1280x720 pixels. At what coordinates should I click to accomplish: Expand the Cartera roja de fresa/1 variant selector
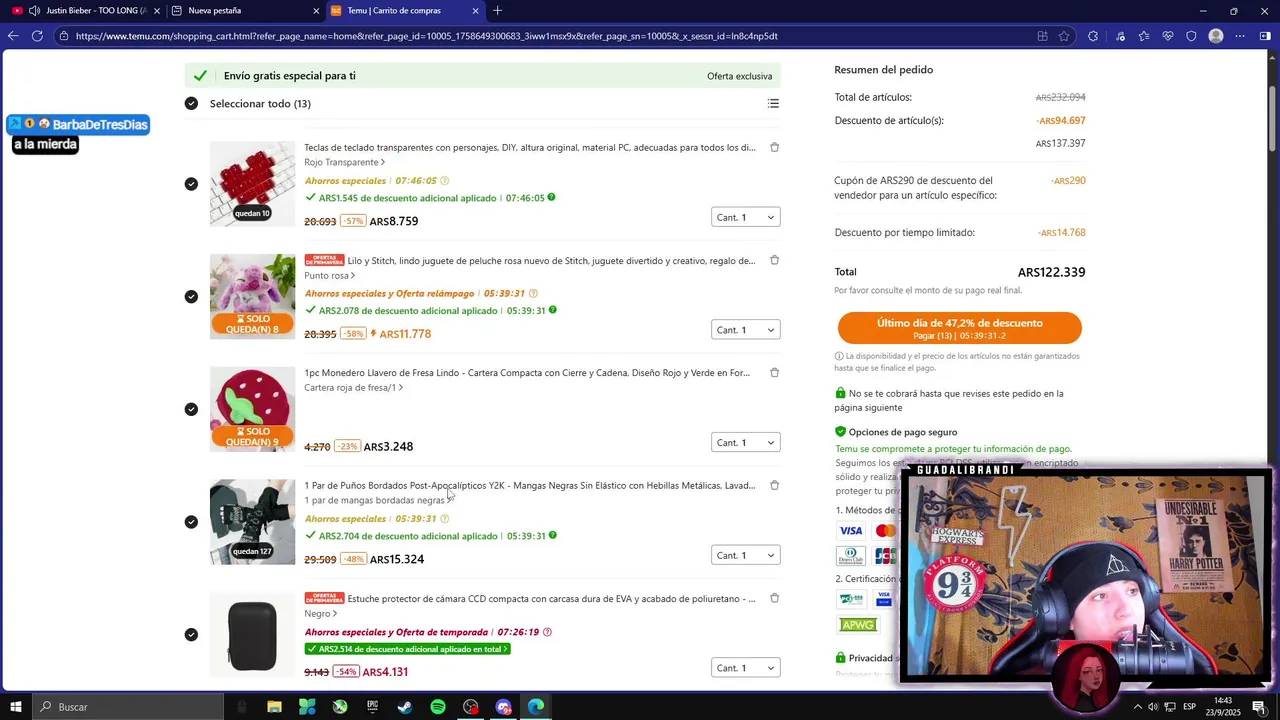coord(354,388)
